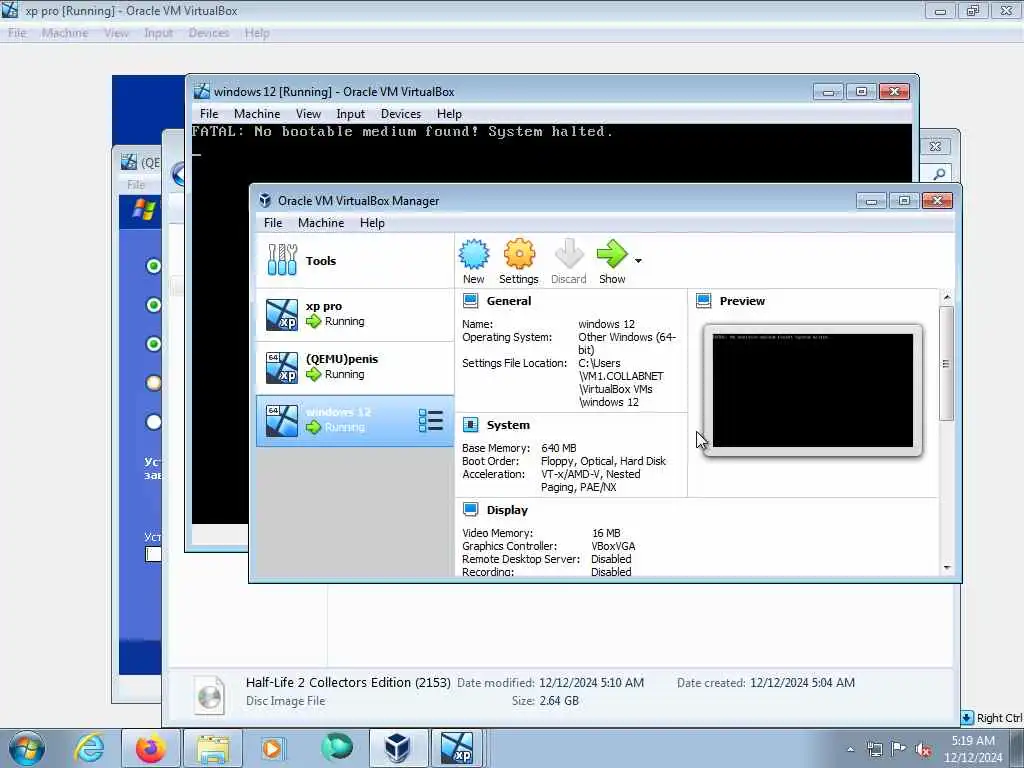1024x768 pixels.
Task: Click the System section heading
Action: click(x=508, y=425)
